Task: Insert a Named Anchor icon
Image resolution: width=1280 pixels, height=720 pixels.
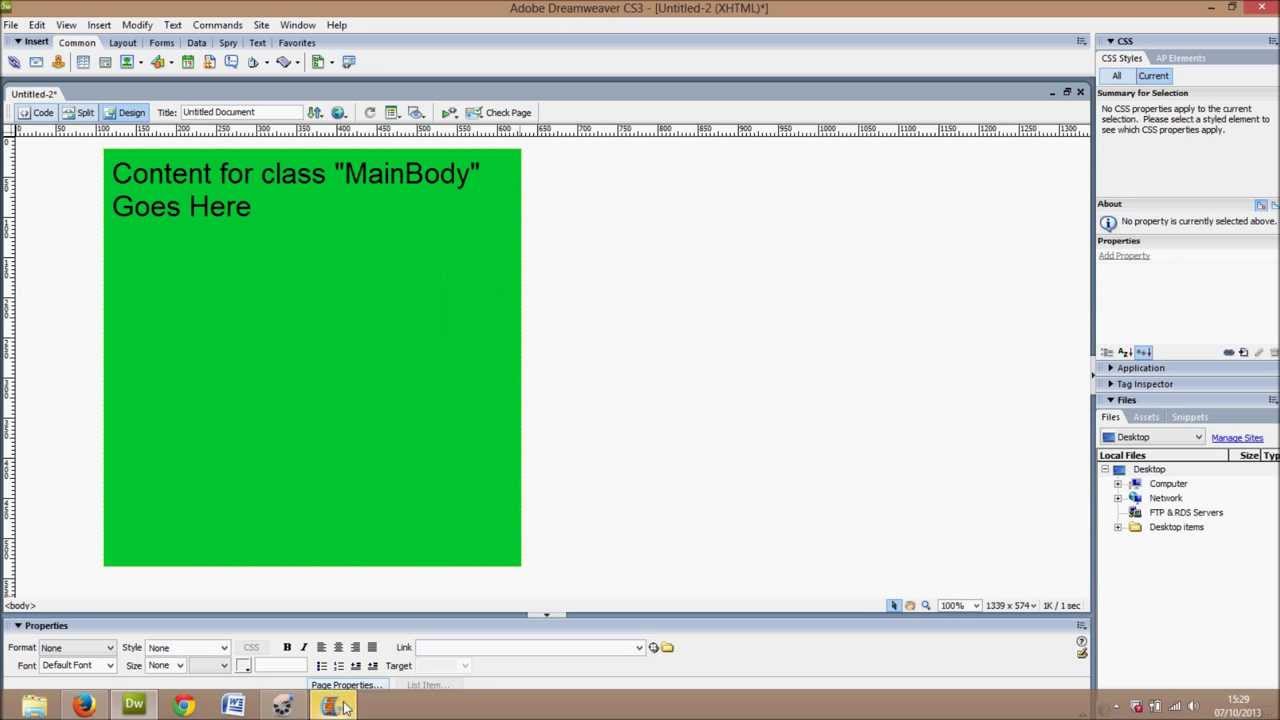Action: pyautogui.click(x=58, y=62)
